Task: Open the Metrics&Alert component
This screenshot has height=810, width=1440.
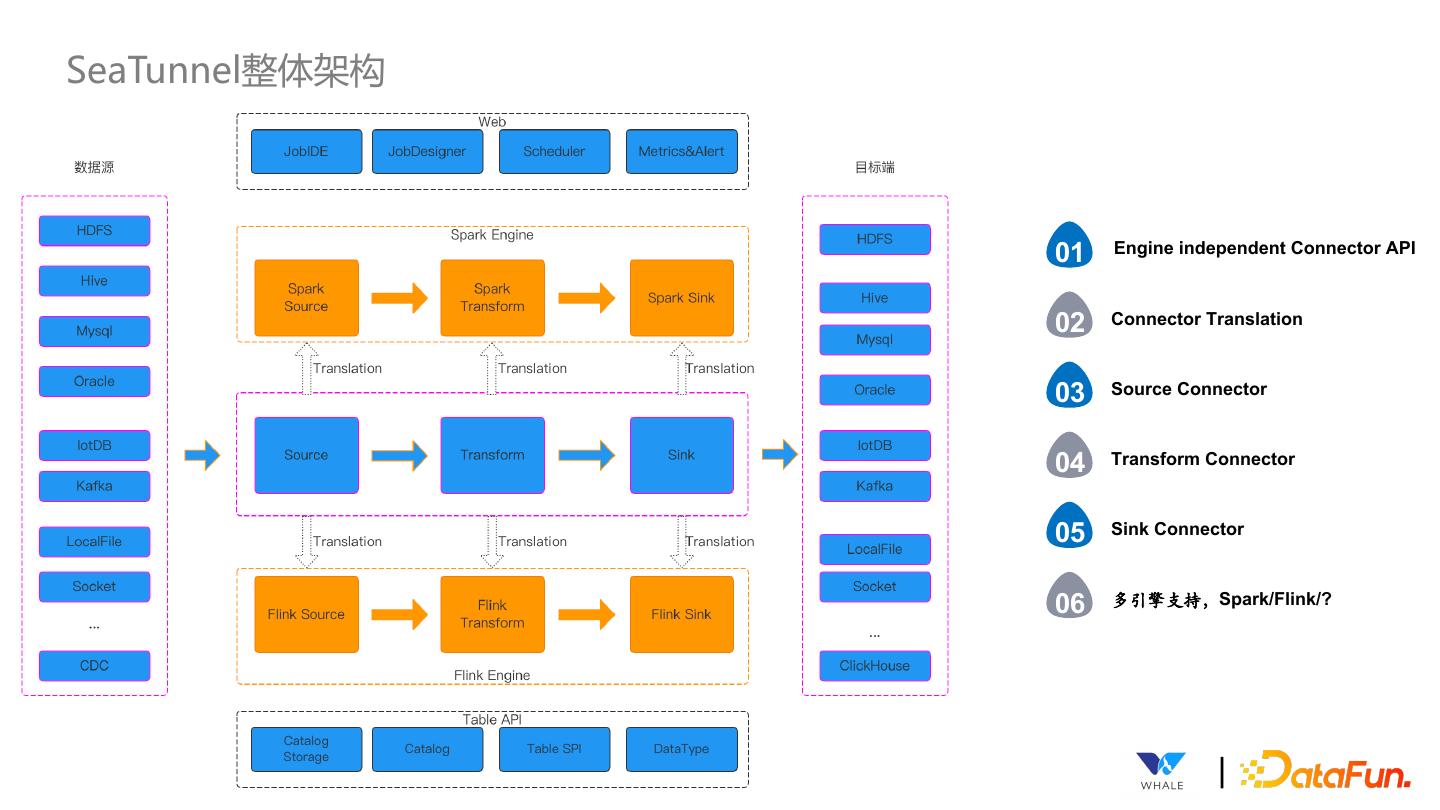Action: click(x=681, y=151)
